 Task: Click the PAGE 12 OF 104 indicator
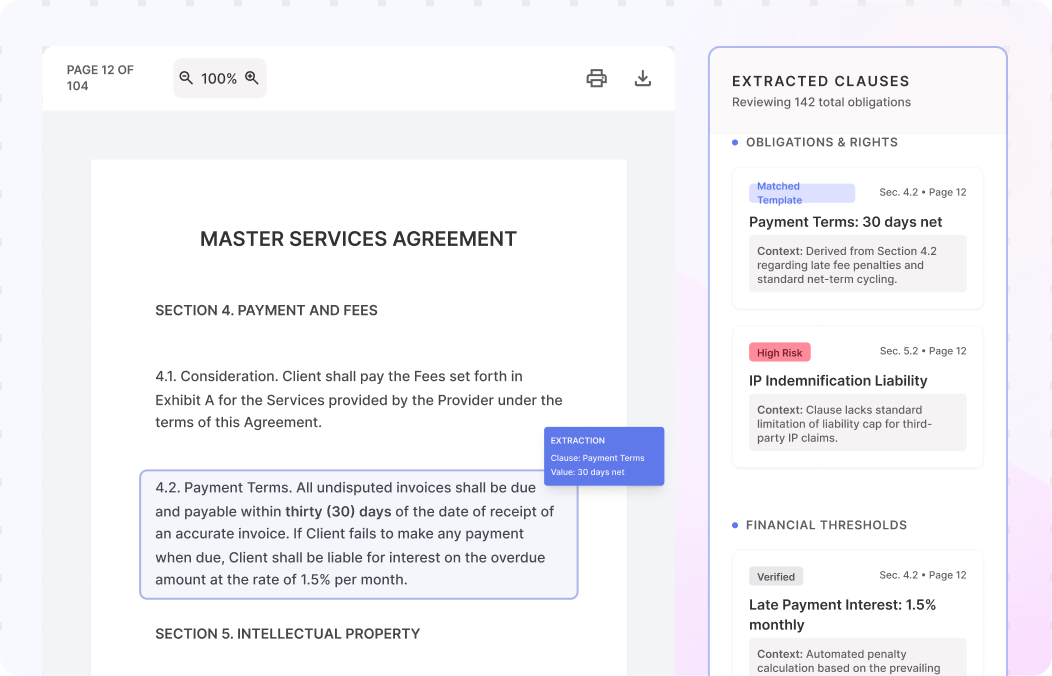[x=100, y=78]
